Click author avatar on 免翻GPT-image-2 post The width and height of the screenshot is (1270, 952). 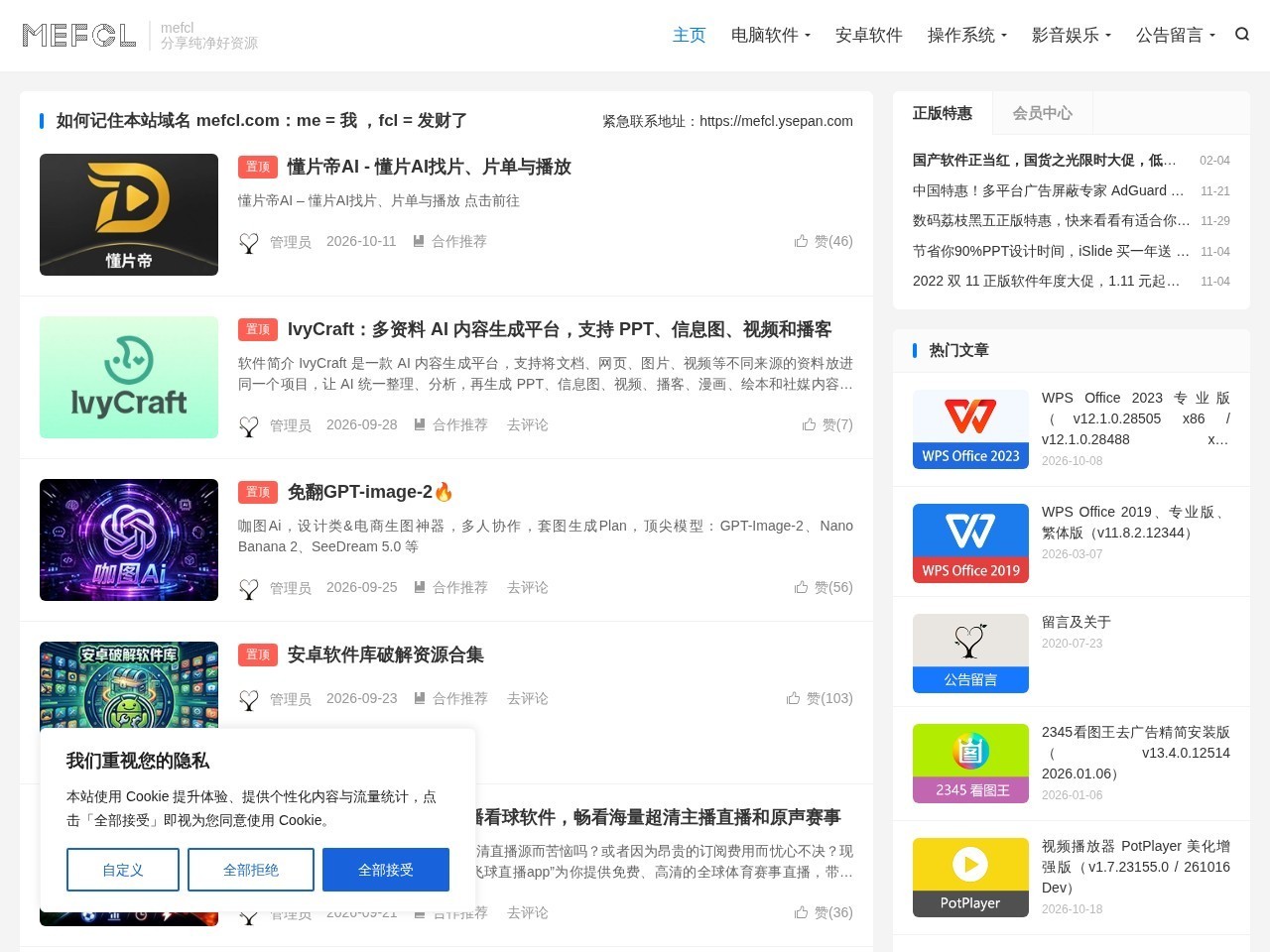coord(249,588)
